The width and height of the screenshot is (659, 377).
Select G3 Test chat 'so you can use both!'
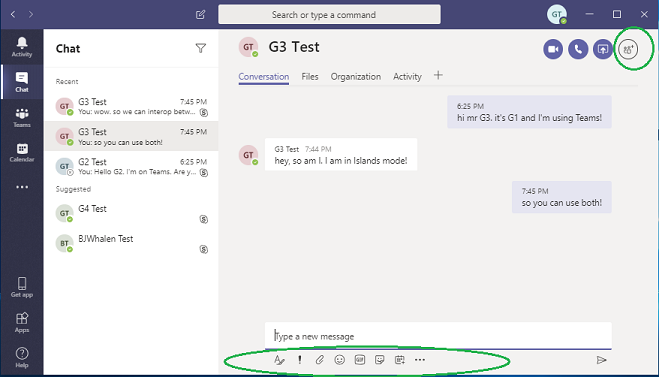click(x=131, y=136)
